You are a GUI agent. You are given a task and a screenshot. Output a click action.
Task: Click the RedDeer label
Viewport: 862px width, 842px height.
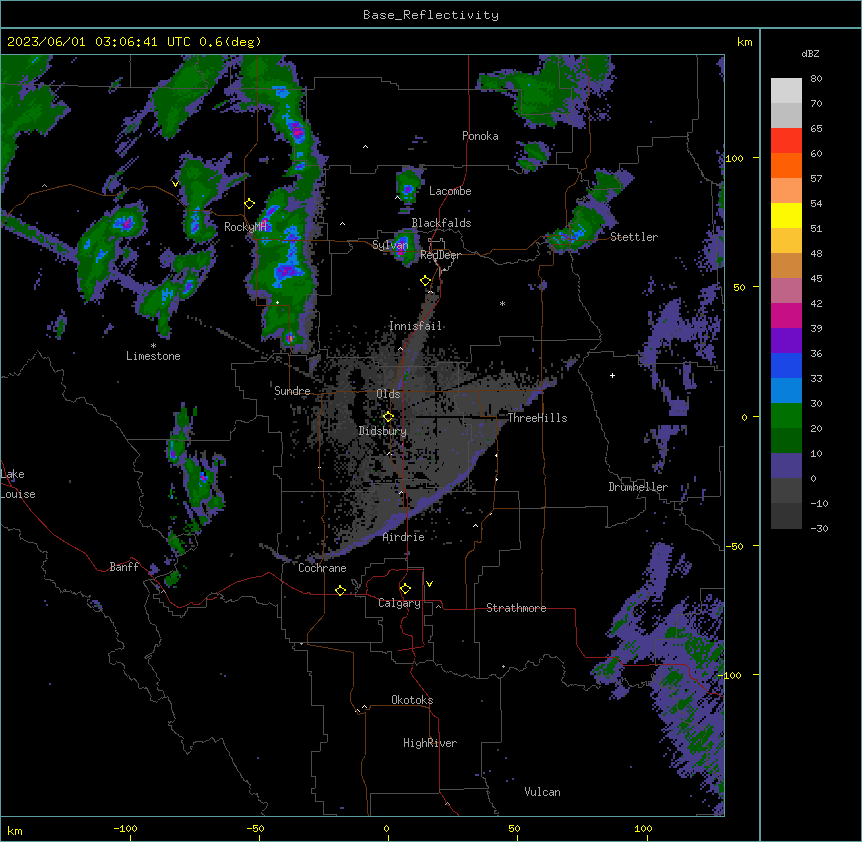pyautogui.click(x=440, y=256)
